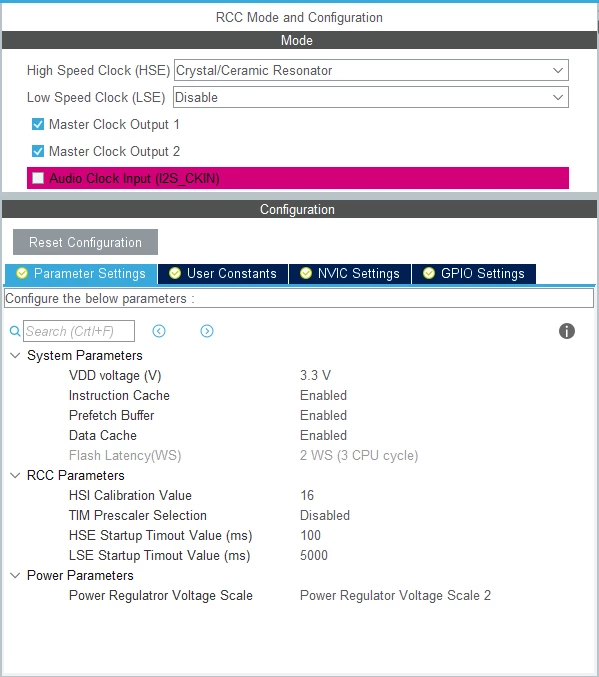Screen dimensions: 599x677
Task: Select Power Regulator Voltage Scale 2 value
Action: click(395, 595)
